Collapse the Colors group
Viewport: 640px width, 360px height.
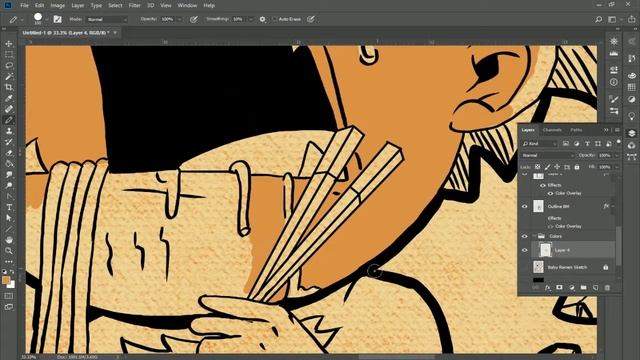[534, 236]
